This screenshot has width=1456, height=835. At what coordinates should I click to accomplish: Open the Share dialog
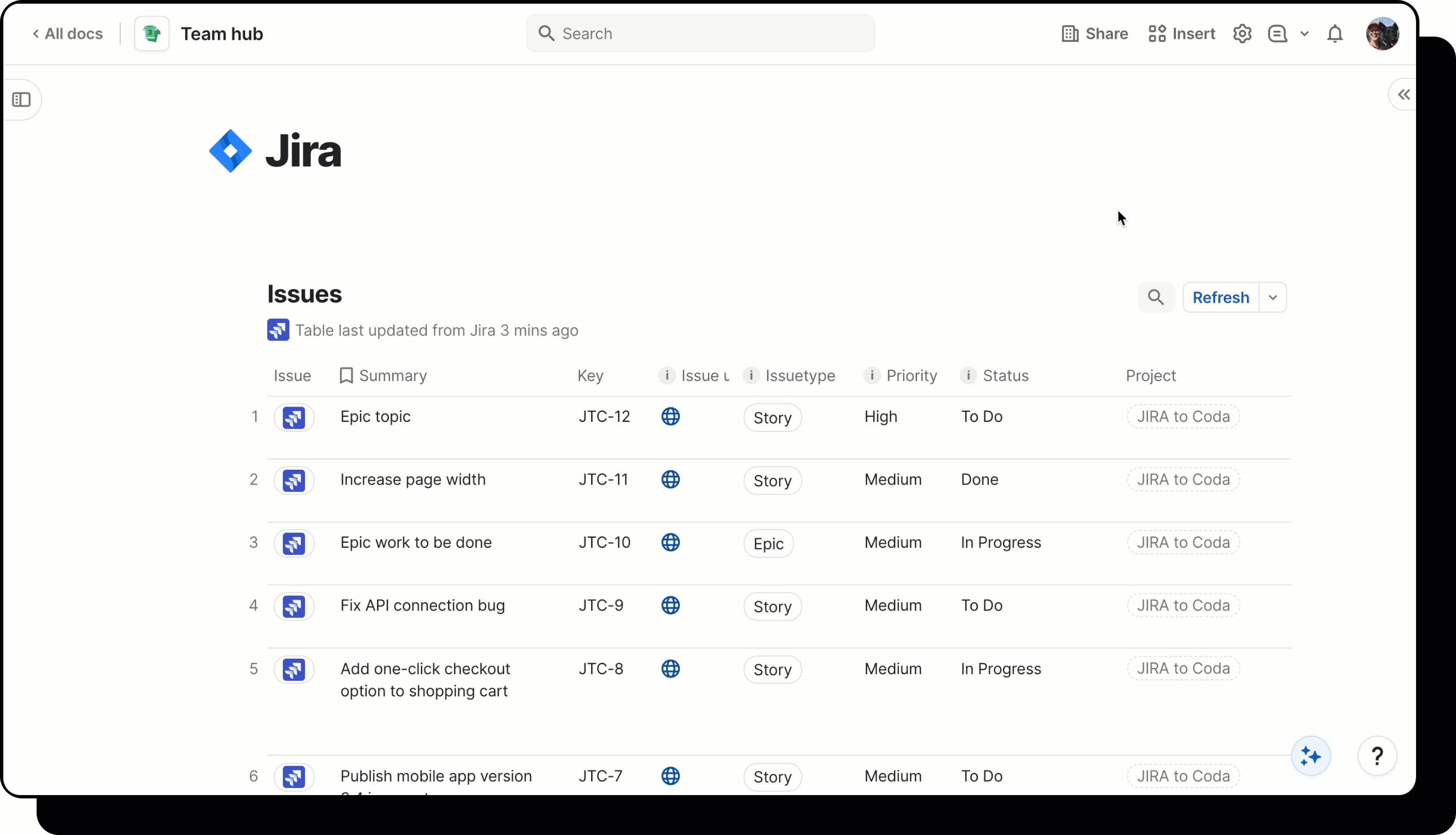pos(1094,34)
